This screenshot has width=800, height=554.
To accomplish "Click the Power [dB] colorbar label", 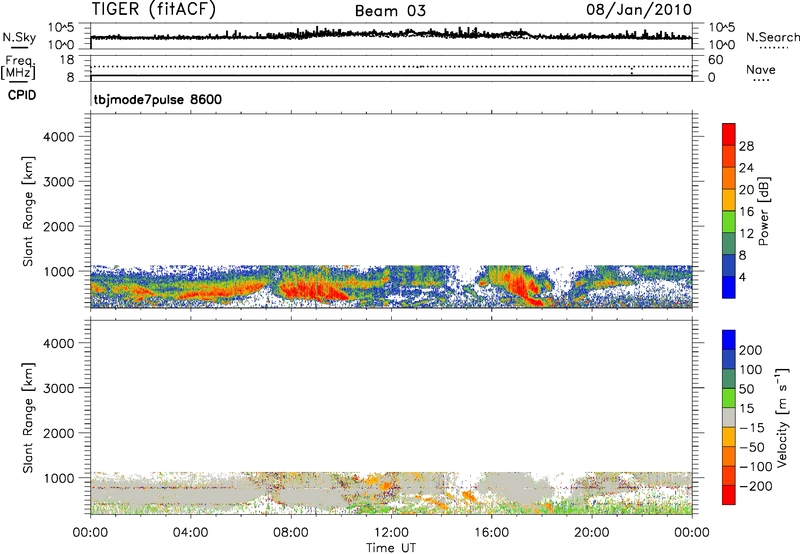I will click(763, 211).
